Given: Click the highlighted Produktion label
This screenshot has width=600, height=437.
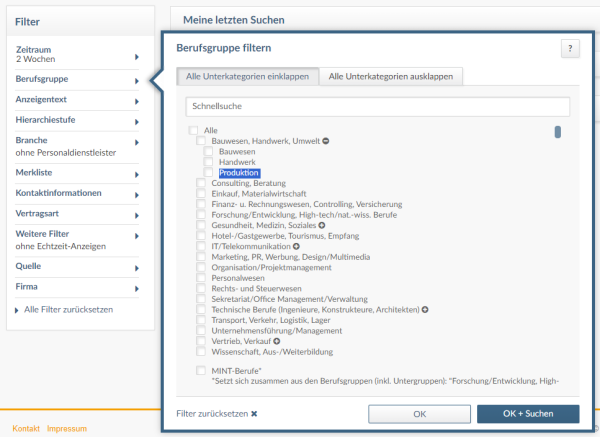Looking at the screenshot, I should (239, 173).
